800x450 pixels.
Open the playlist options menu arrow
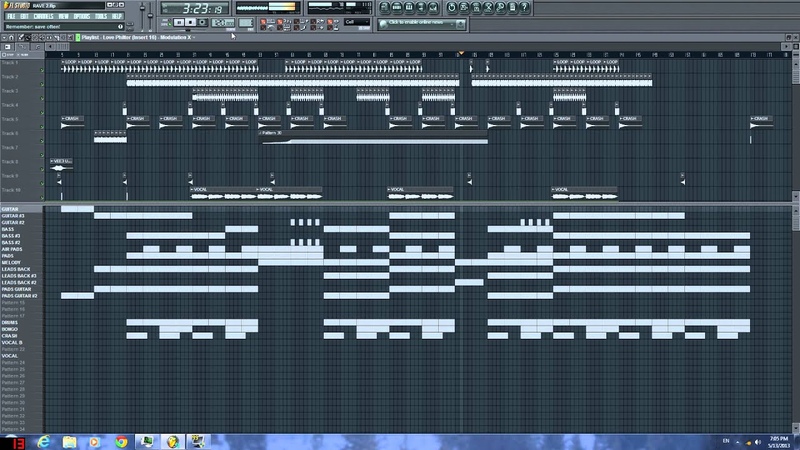point(4,38)
